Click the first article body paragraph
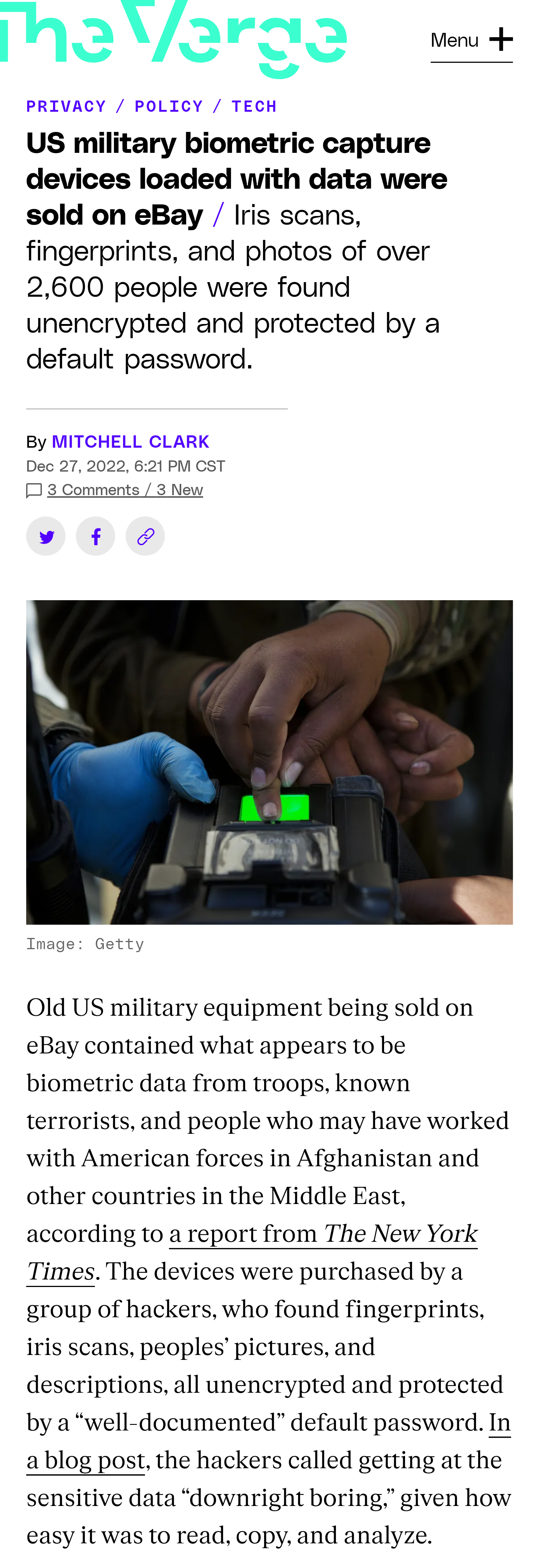 [x=268, y=1120]
